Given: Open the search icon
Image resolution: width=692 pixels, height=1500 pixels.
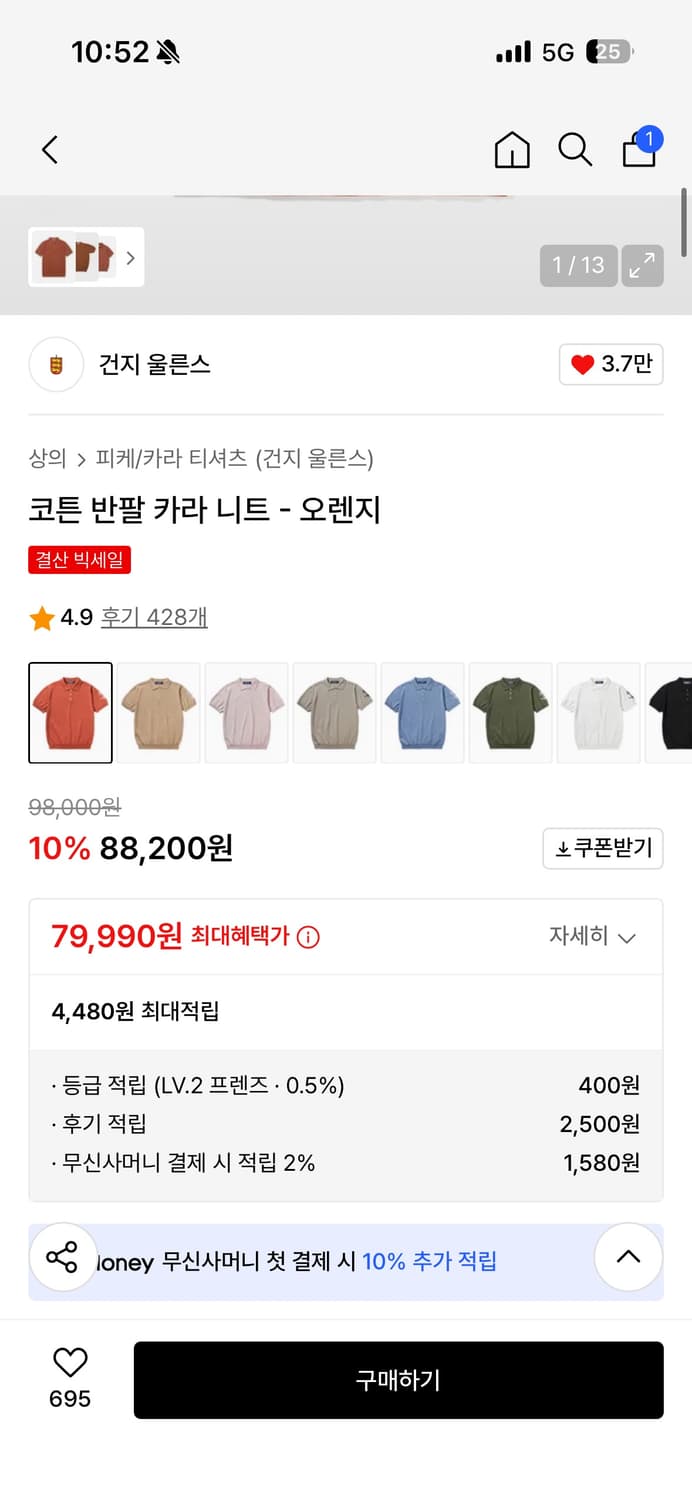Looking at the screenshot, I should [x=575, y=149].
